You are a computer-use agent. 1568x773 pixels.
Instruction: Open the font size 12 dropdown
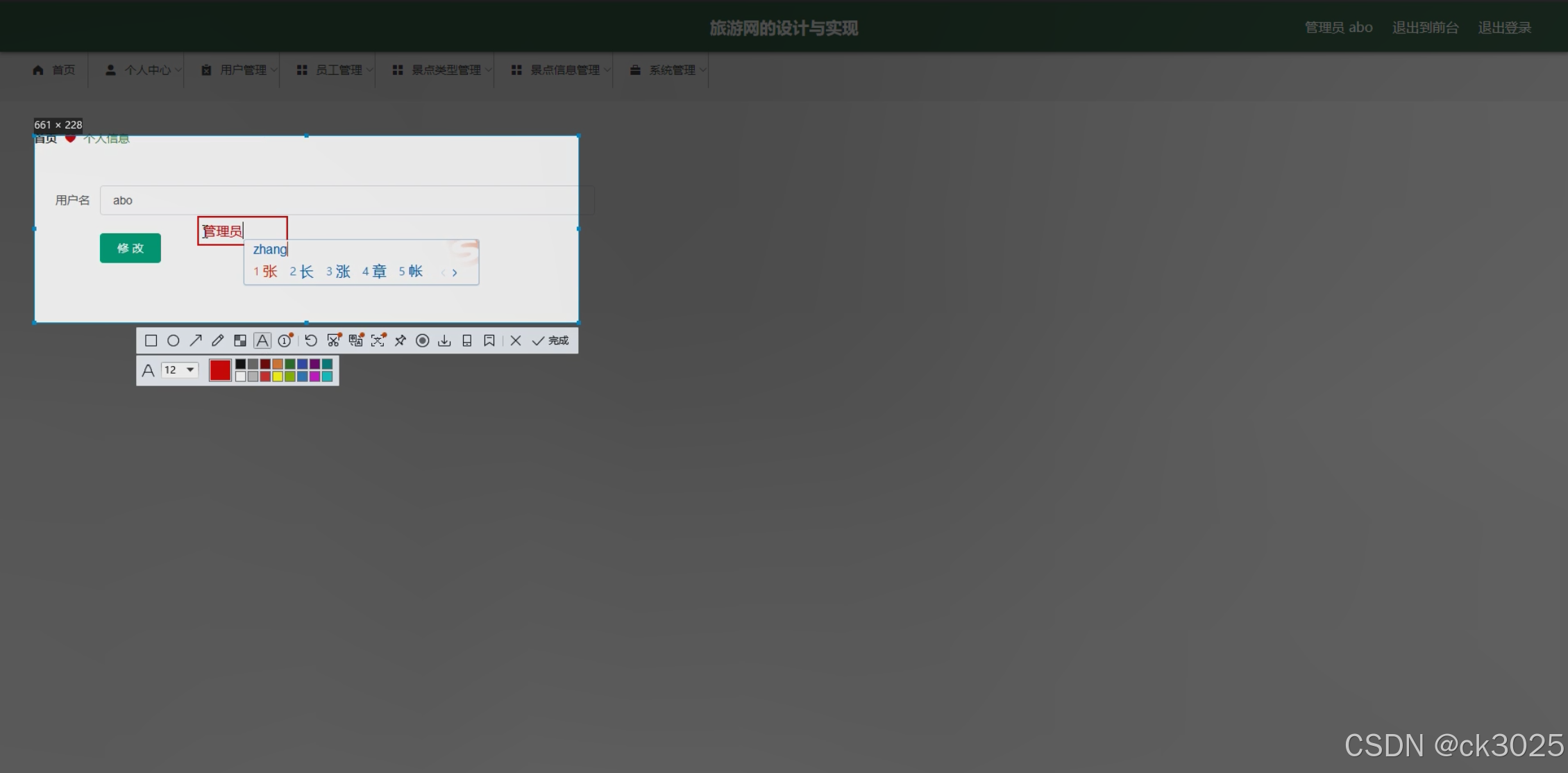pos(180,370)
